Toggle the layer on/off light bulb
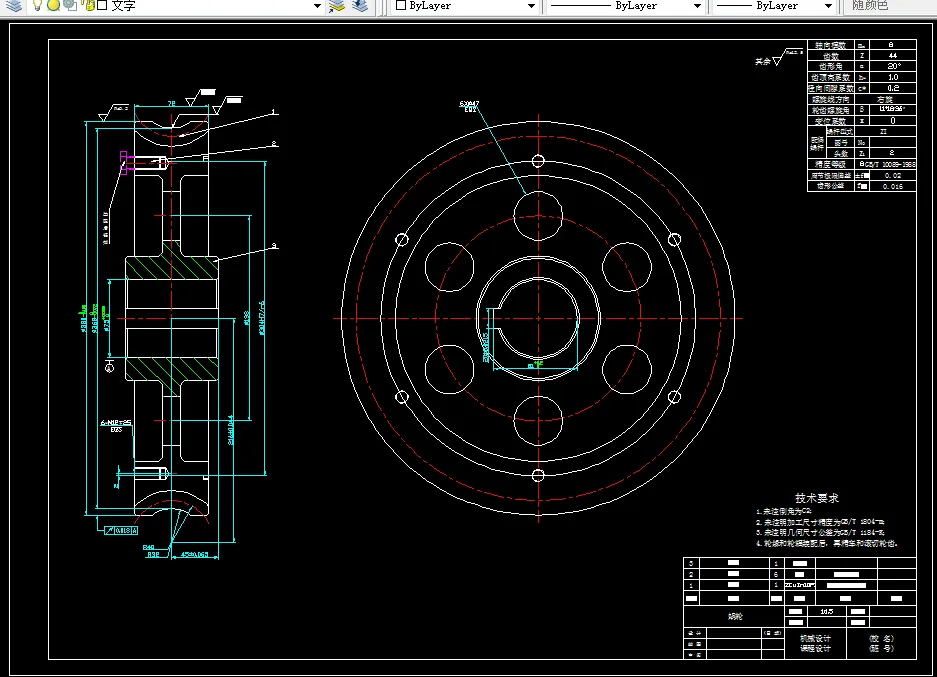Image resolution: width=937 pixels, height=677 pixels. tap(37, 5)
